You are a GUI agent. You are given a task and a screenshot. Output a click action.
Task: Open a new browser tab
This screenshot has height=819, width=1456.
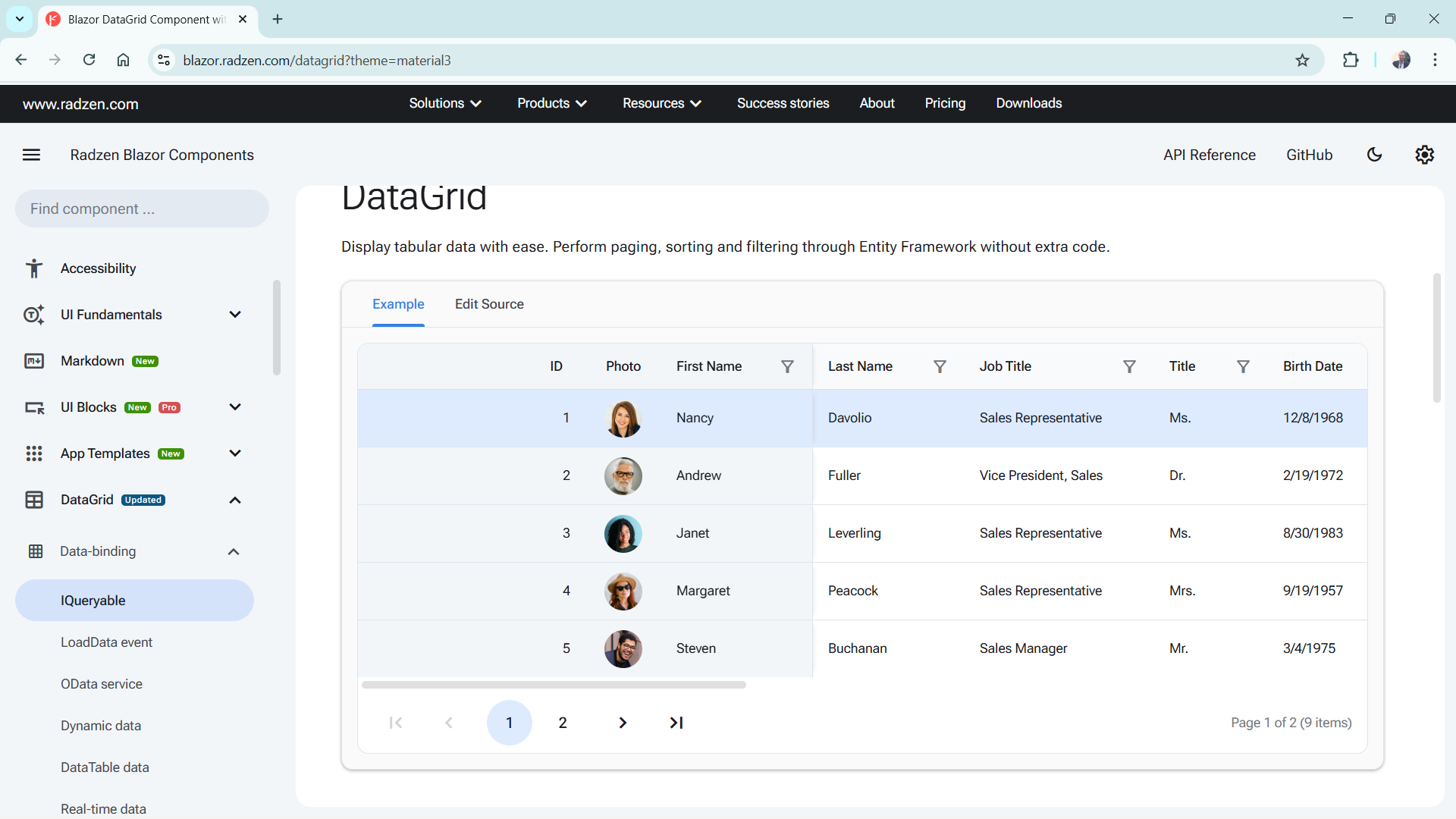pos(278,19)
